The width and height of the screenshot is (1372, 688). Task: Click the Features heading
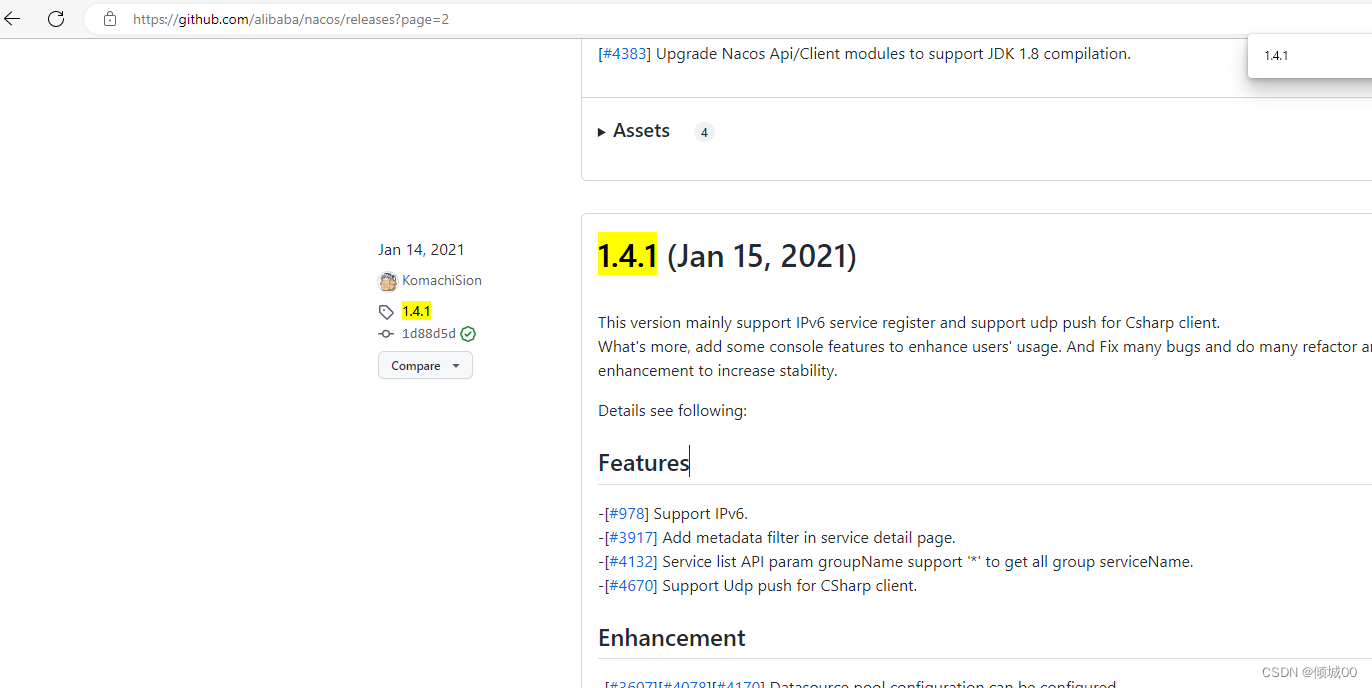coord(643,462)
